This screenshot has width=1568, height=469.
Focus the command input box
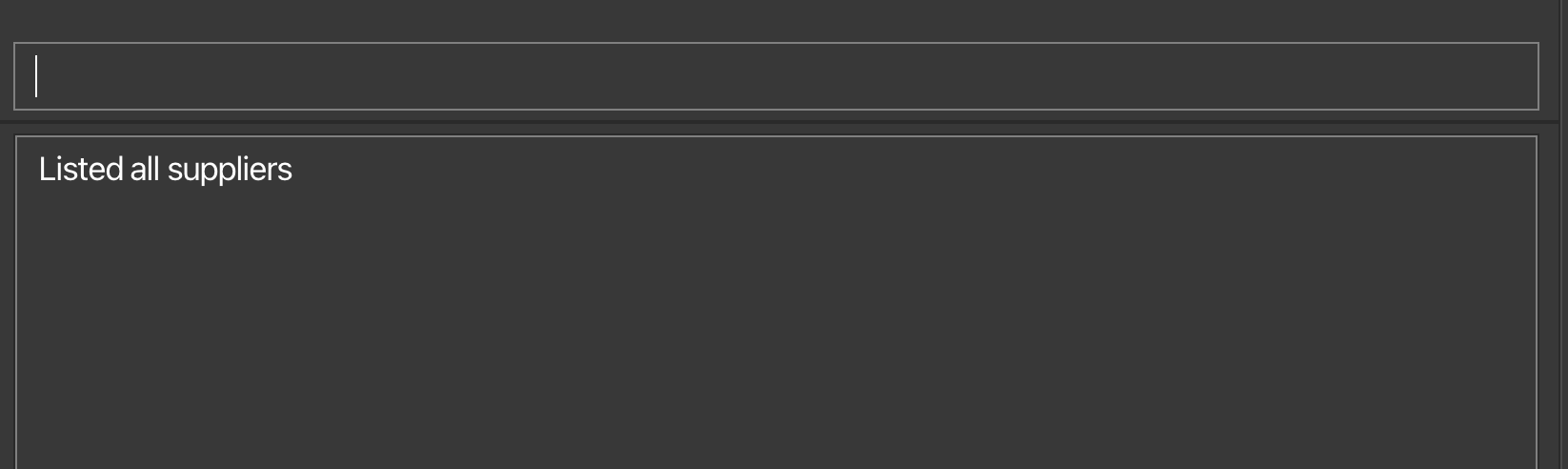775,76
